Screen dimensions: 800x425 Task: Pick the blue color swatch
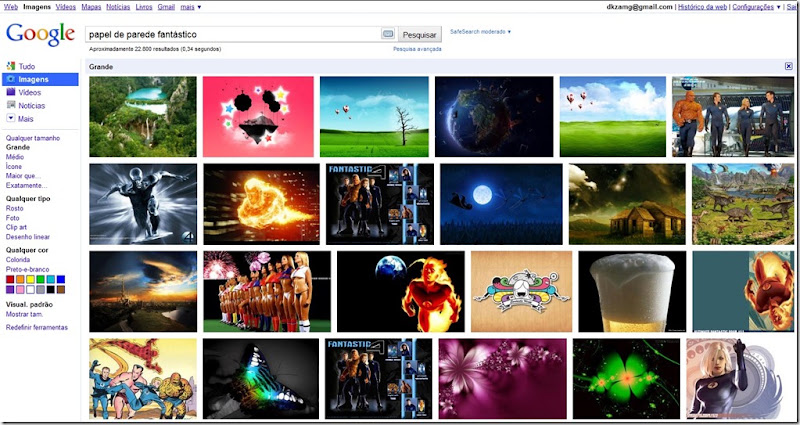61,279
